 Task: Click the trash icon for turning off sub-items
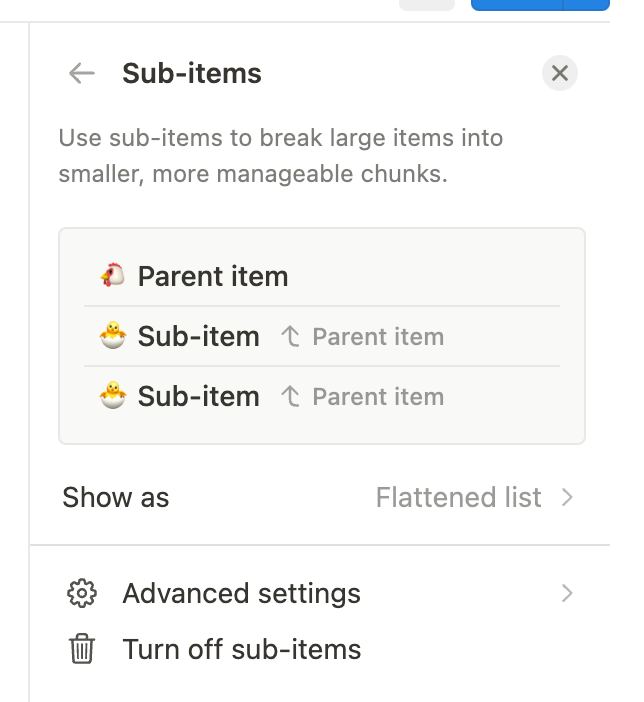tap(82, 649)
